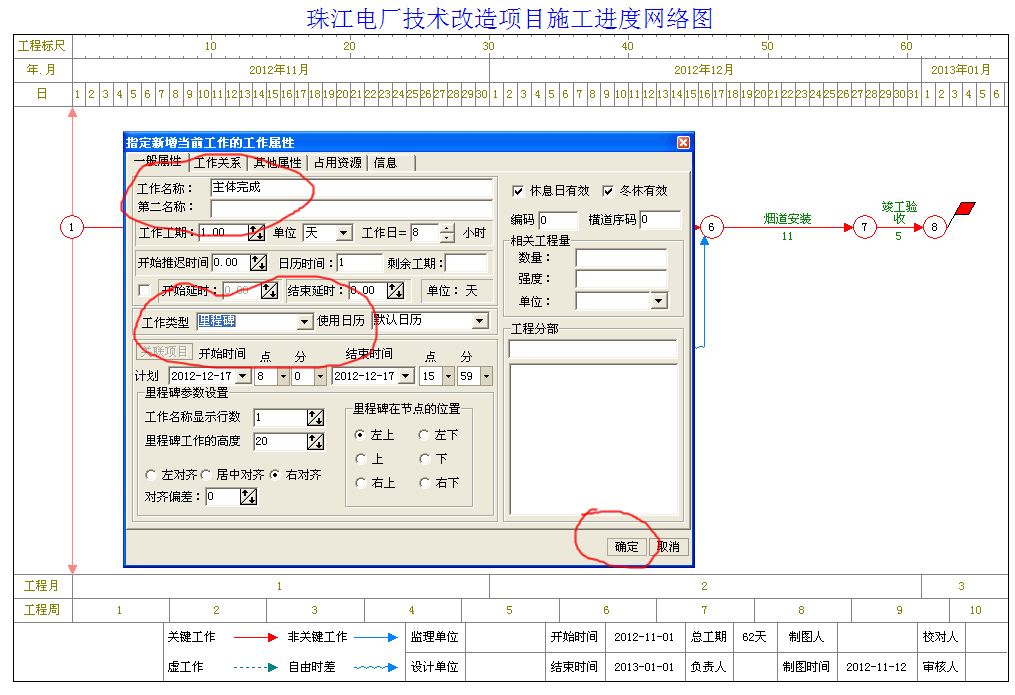The height and width of the screenshot is (695, 1015).
Task: Click into the 编码 field
Action: (x=558, y=220)
